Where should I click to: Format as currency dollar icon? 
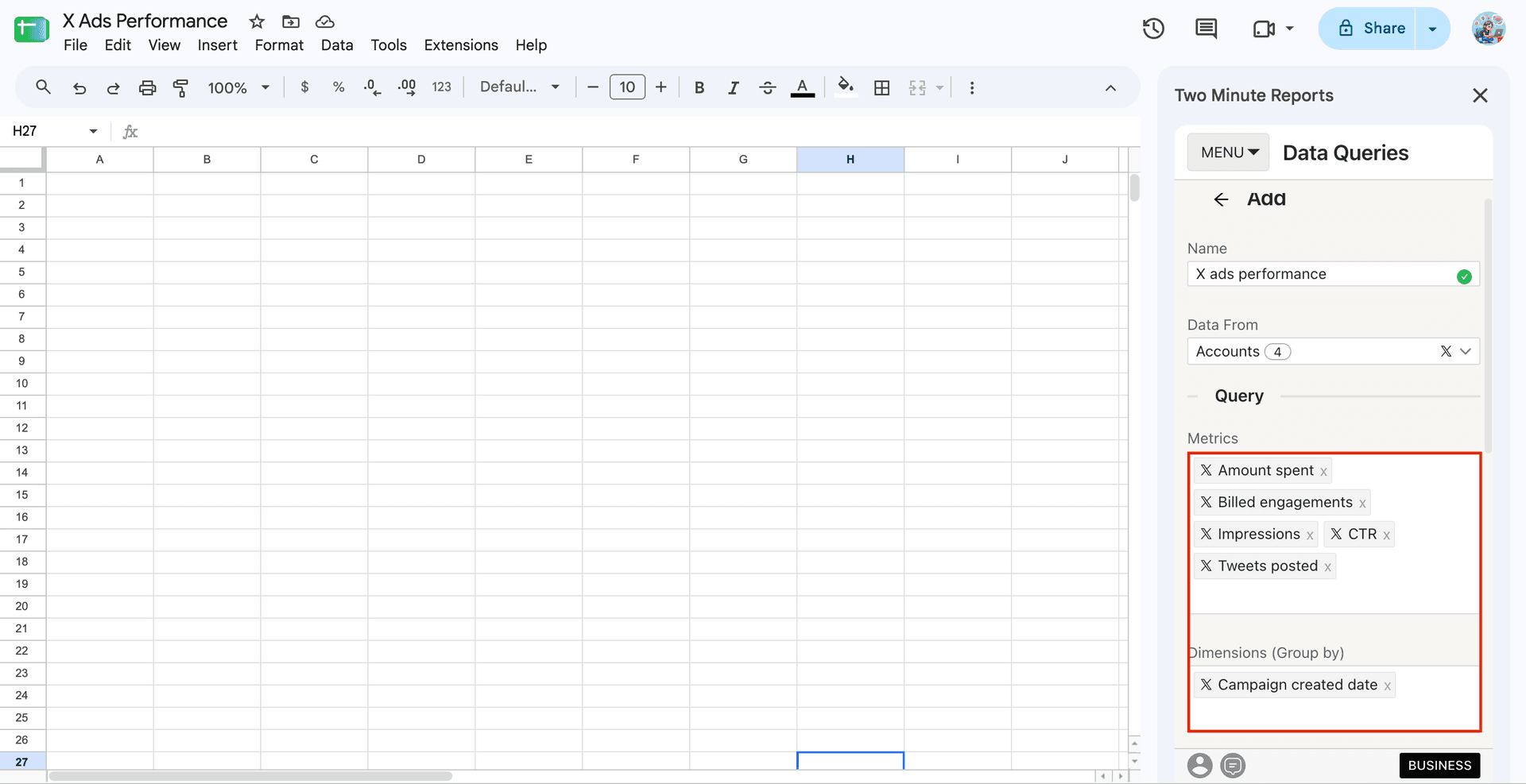[x=304, y=87]
